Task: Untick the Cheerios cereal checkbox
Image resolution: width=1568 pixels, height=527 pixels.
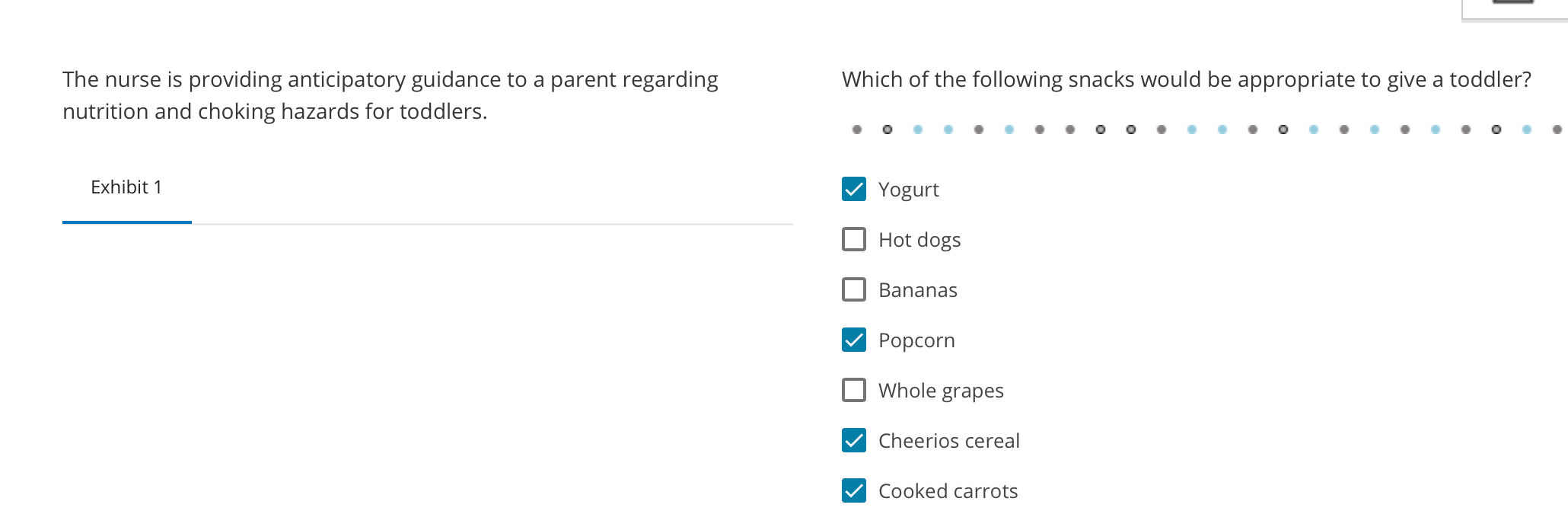Action: point(854,440)
